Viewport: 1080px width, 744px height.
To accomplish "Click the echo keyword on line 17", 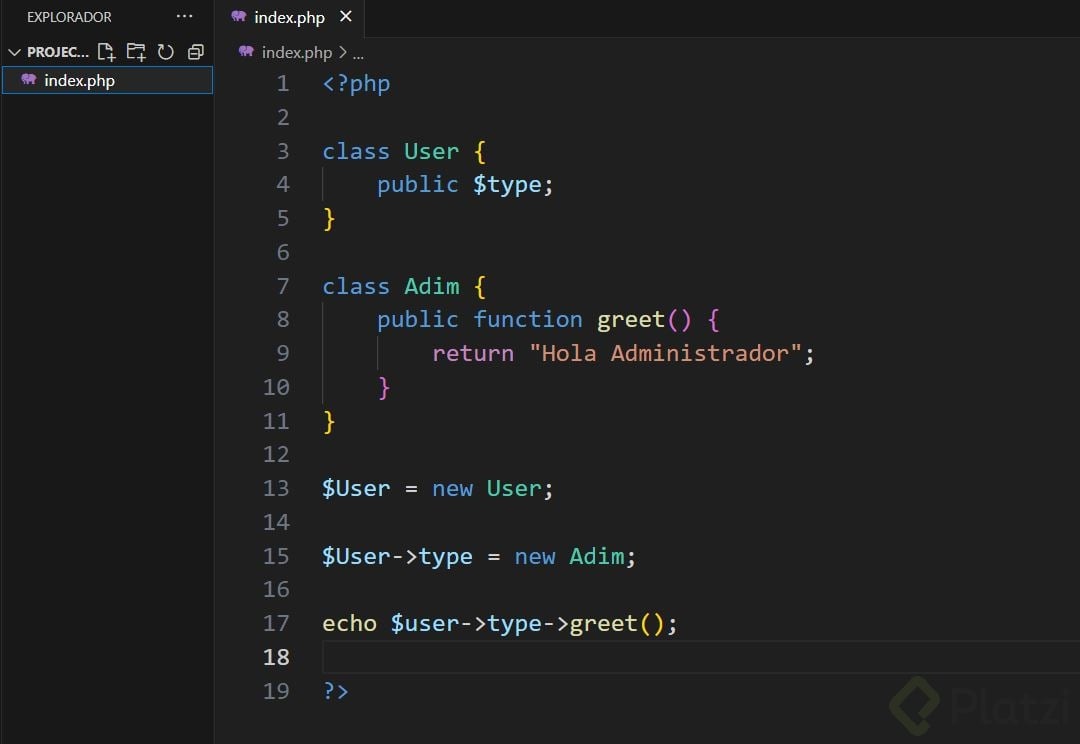I will (349, 623).
